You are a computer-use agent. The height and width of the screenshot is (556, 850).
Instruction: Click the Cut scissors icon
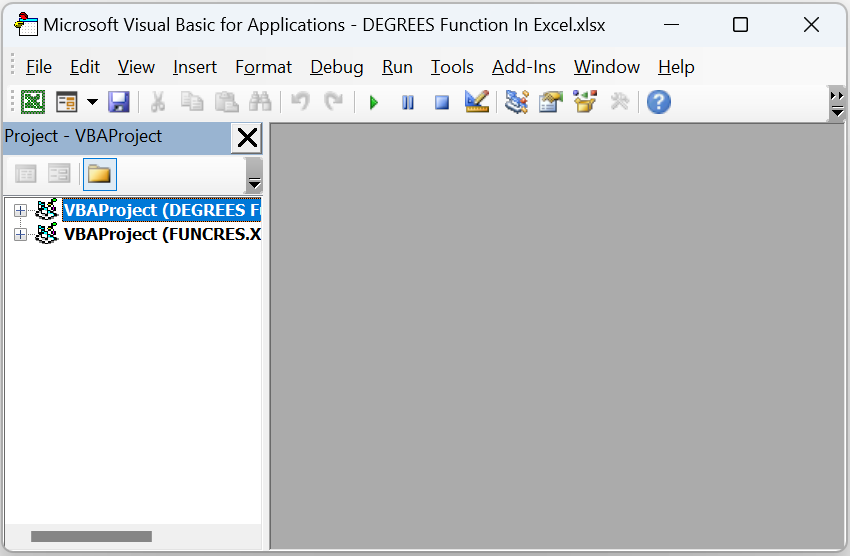(158, 102)
